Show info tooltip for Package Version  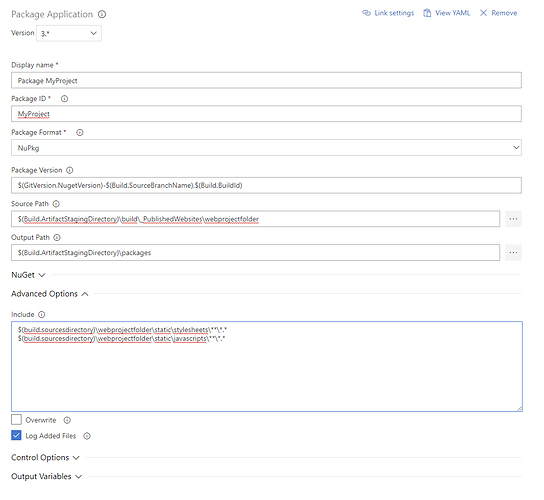point(70,170)
